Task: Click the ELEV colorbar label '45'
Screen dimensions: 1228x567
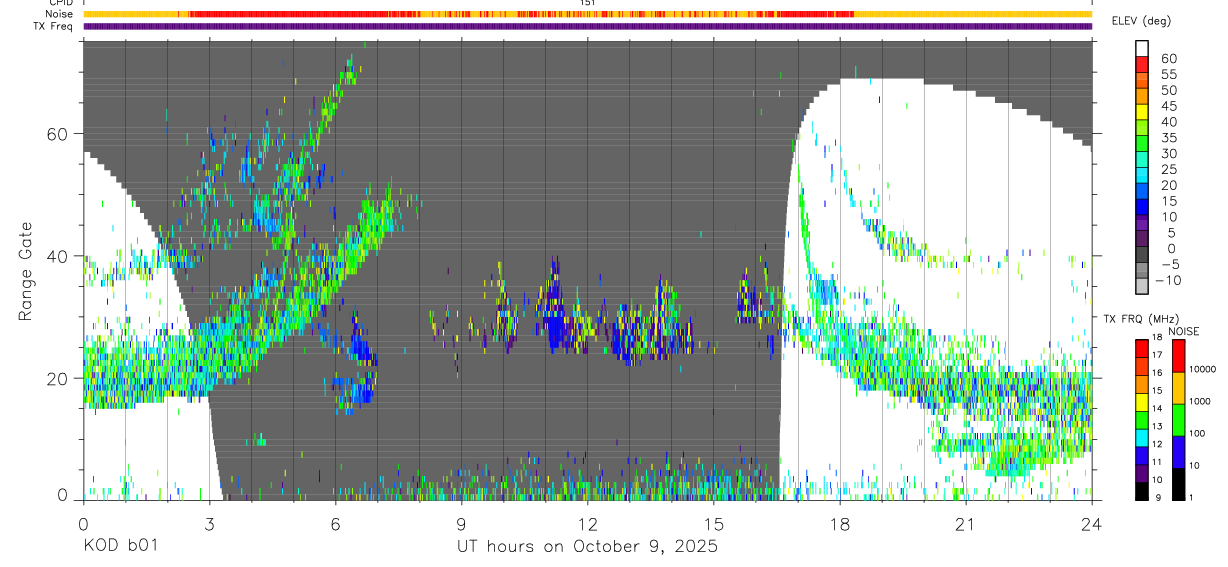Action: pos(1168,106)
